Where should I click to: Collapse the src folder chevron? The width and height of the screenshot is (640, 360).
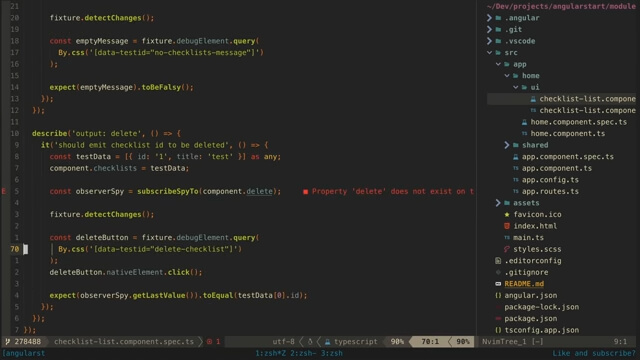pyautogui.click(x=489, y=53)
